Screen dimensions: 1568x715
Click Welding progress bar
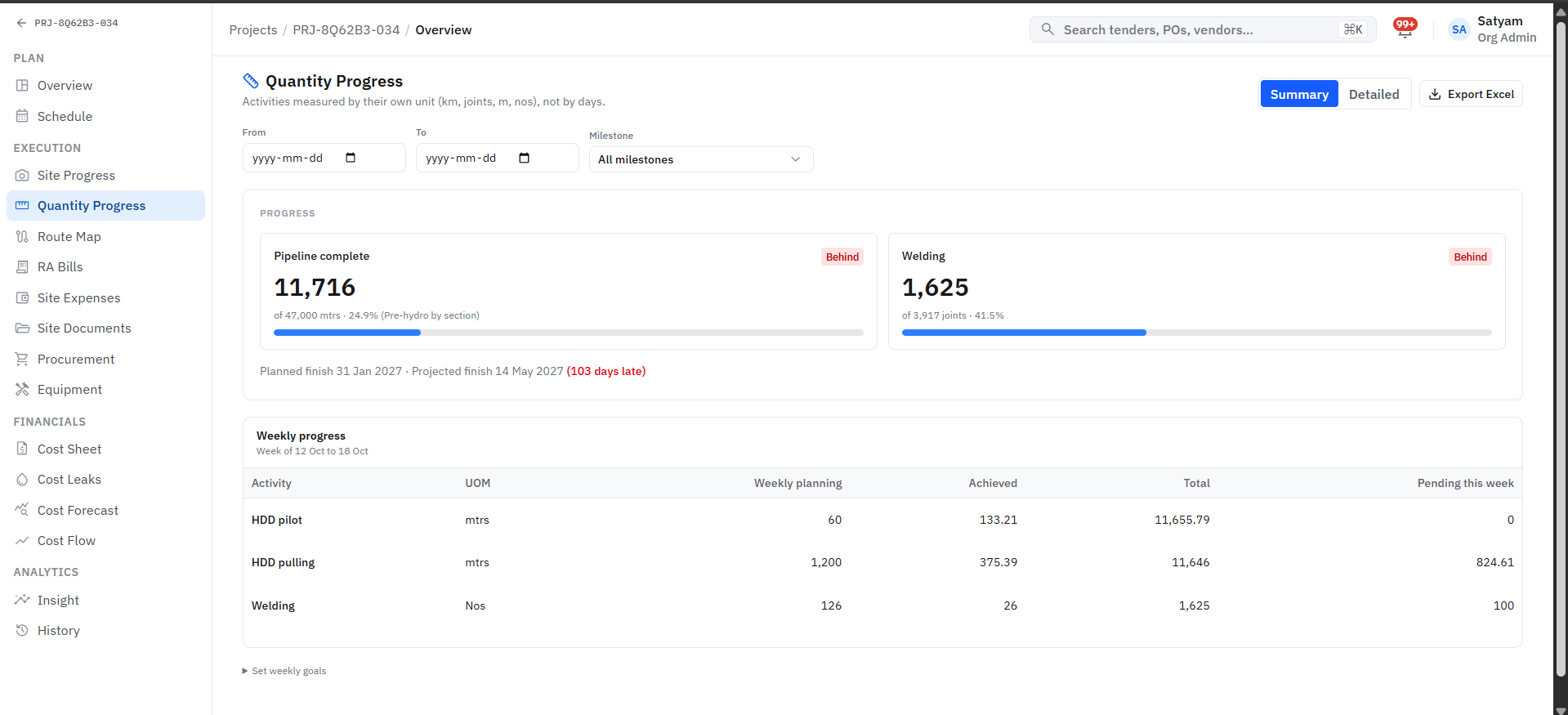(1196, 333)
